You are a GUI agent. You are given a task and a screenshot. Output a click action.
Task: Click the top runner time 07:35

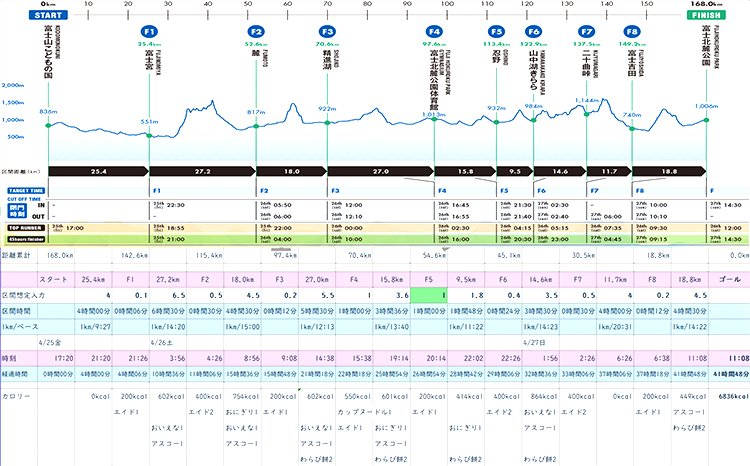(613, 228)
